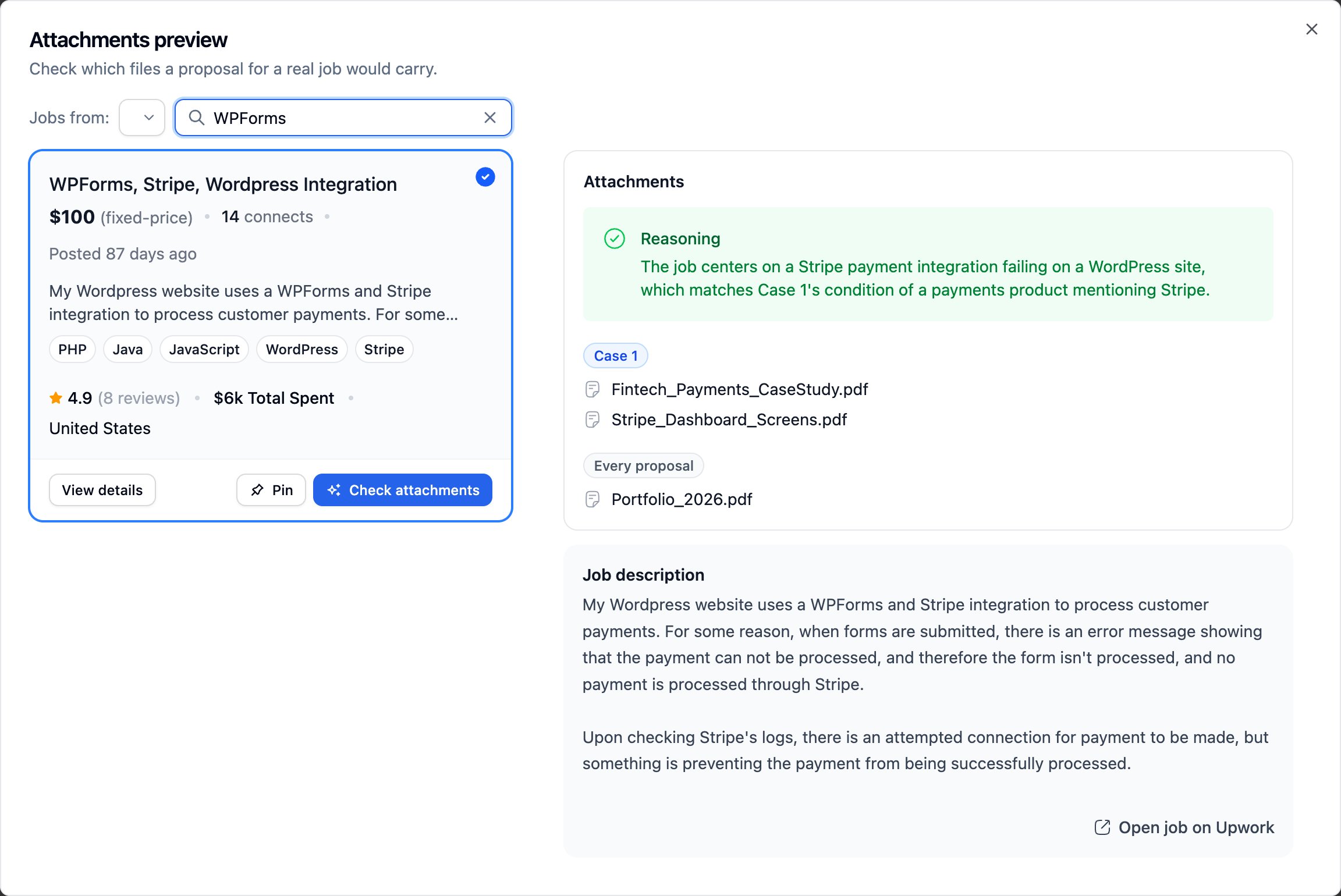
Task: Click the green Reasoning check icon
Action: point(615,239)
